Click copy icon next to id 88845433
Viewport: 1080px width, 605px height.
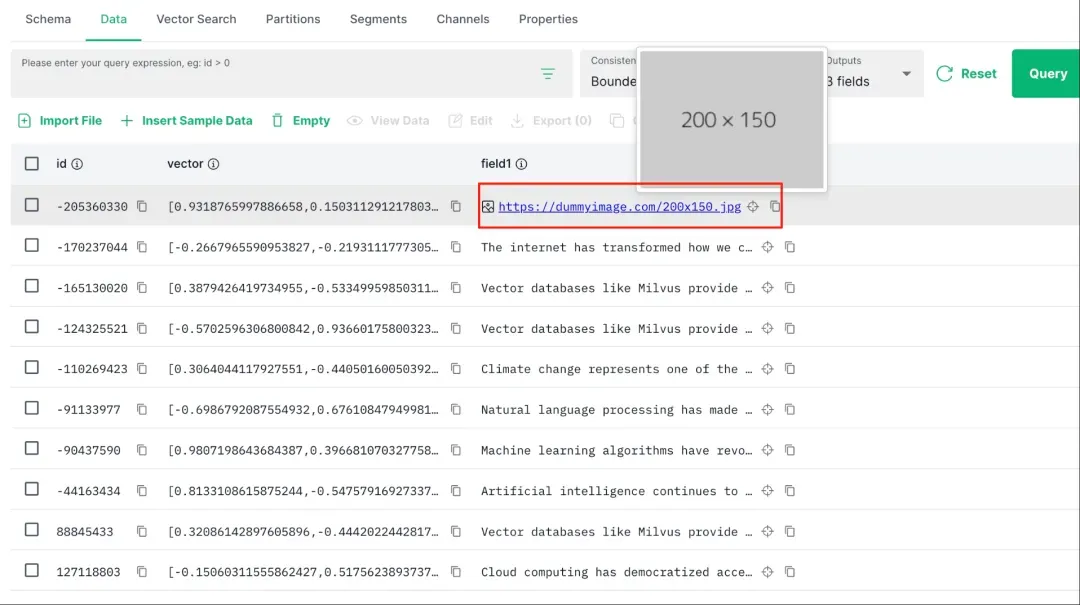(x=142, y=532)
